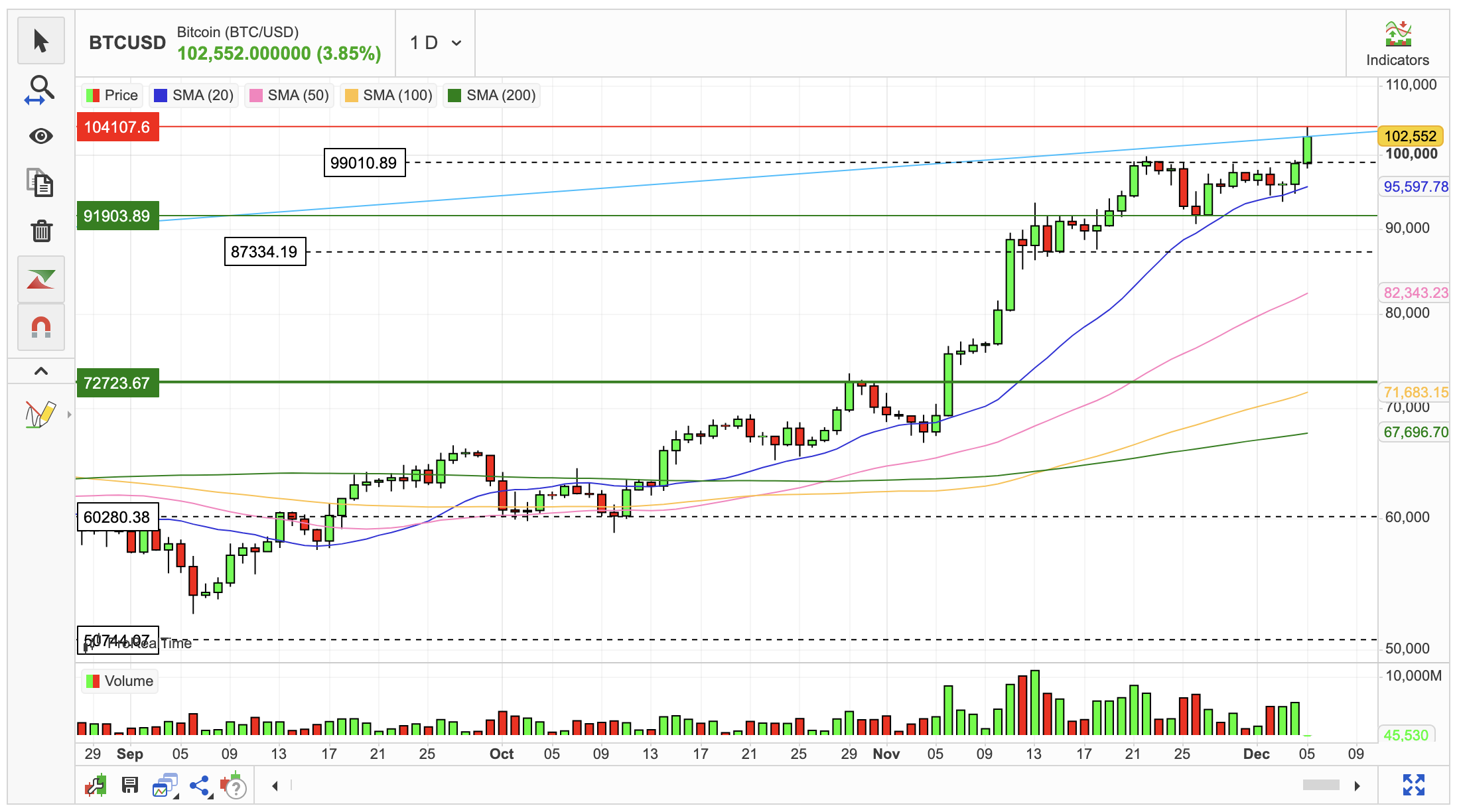Toggle fullscreen with expand arrows icon

pos(1414,785)
